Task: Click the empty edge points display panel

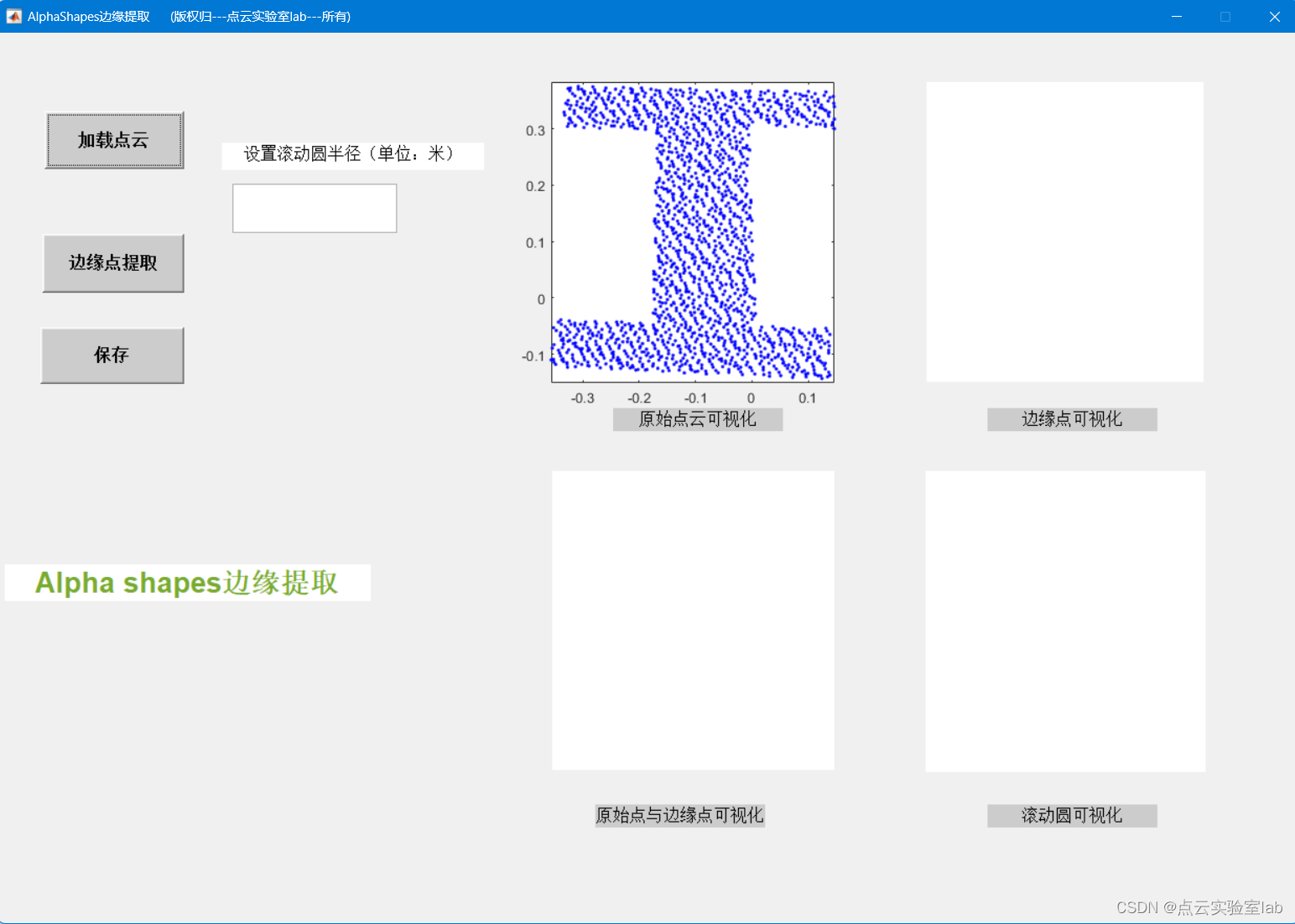Action: [1064, 231]
